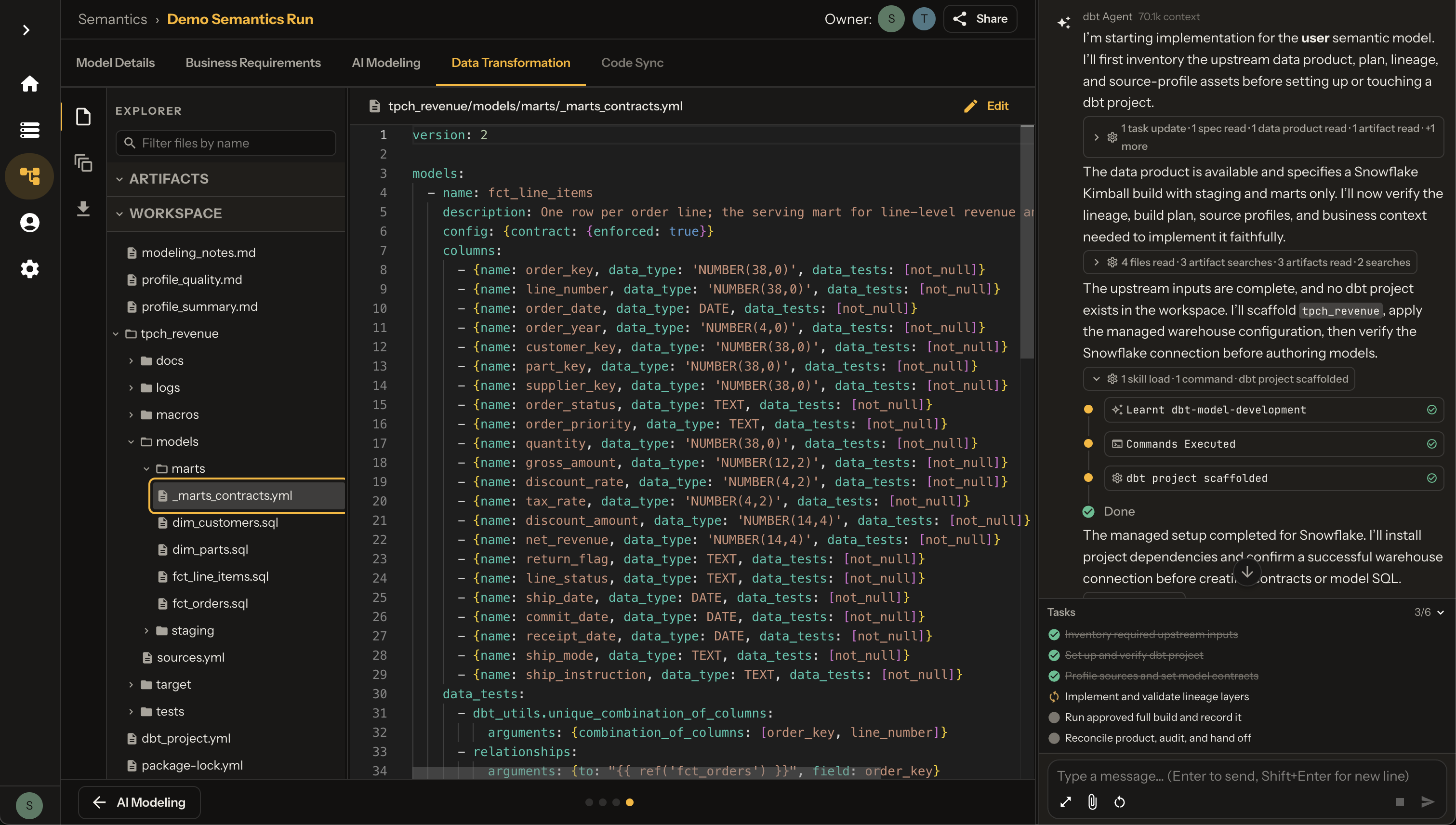Expand the left navigation sidebar chevron
Viewport: 1456px width, 825px height.
tap(26, 29)
